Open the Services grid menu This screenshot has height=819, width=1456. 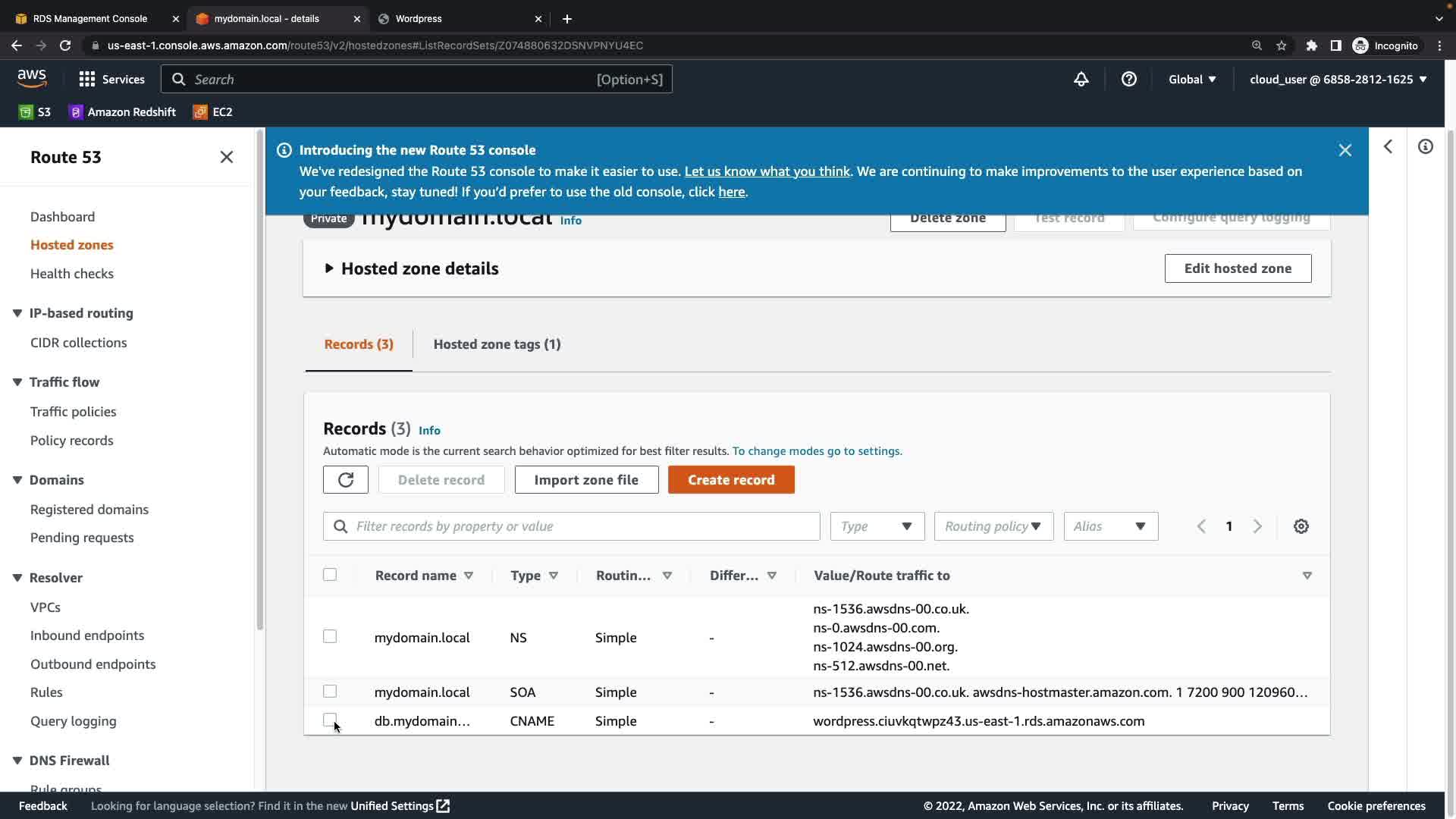pyautogui.click(x=87, y=80)
